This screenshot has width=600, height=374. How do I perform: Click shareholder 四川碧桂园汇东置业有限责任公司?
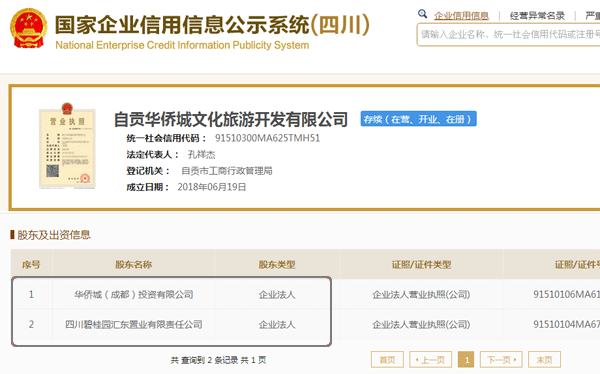click(x=134, y=324)
